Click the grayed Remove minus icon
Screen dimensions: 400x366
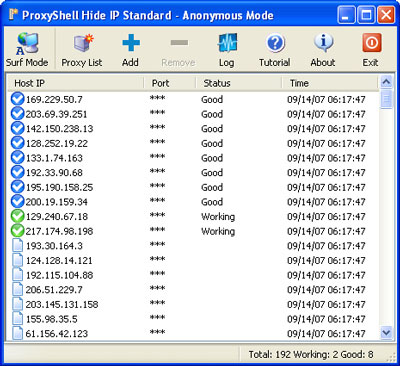(179, 43)
